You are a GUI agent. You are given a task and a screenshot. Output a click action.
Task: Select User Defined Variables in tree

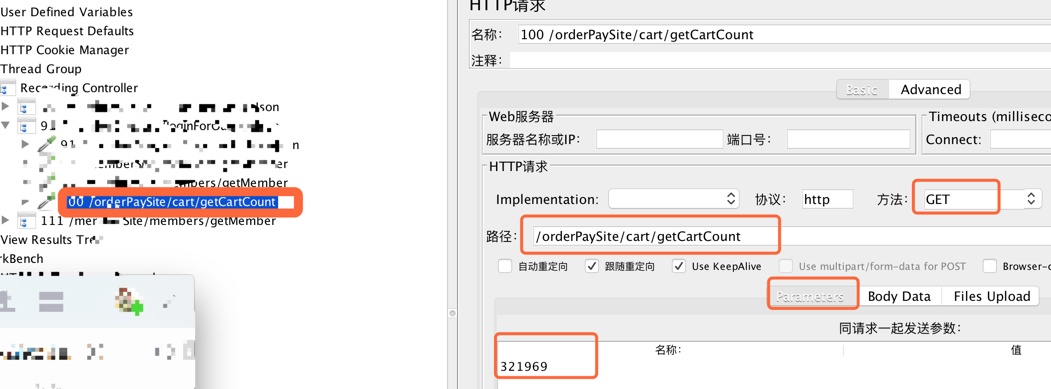click(x=66, y=12)
